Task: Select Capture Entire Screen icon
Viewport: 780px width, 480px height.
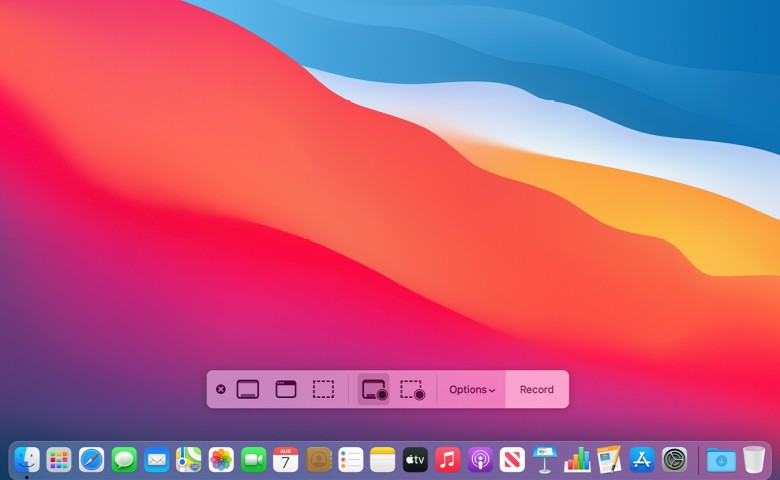Action: point(248,389)
